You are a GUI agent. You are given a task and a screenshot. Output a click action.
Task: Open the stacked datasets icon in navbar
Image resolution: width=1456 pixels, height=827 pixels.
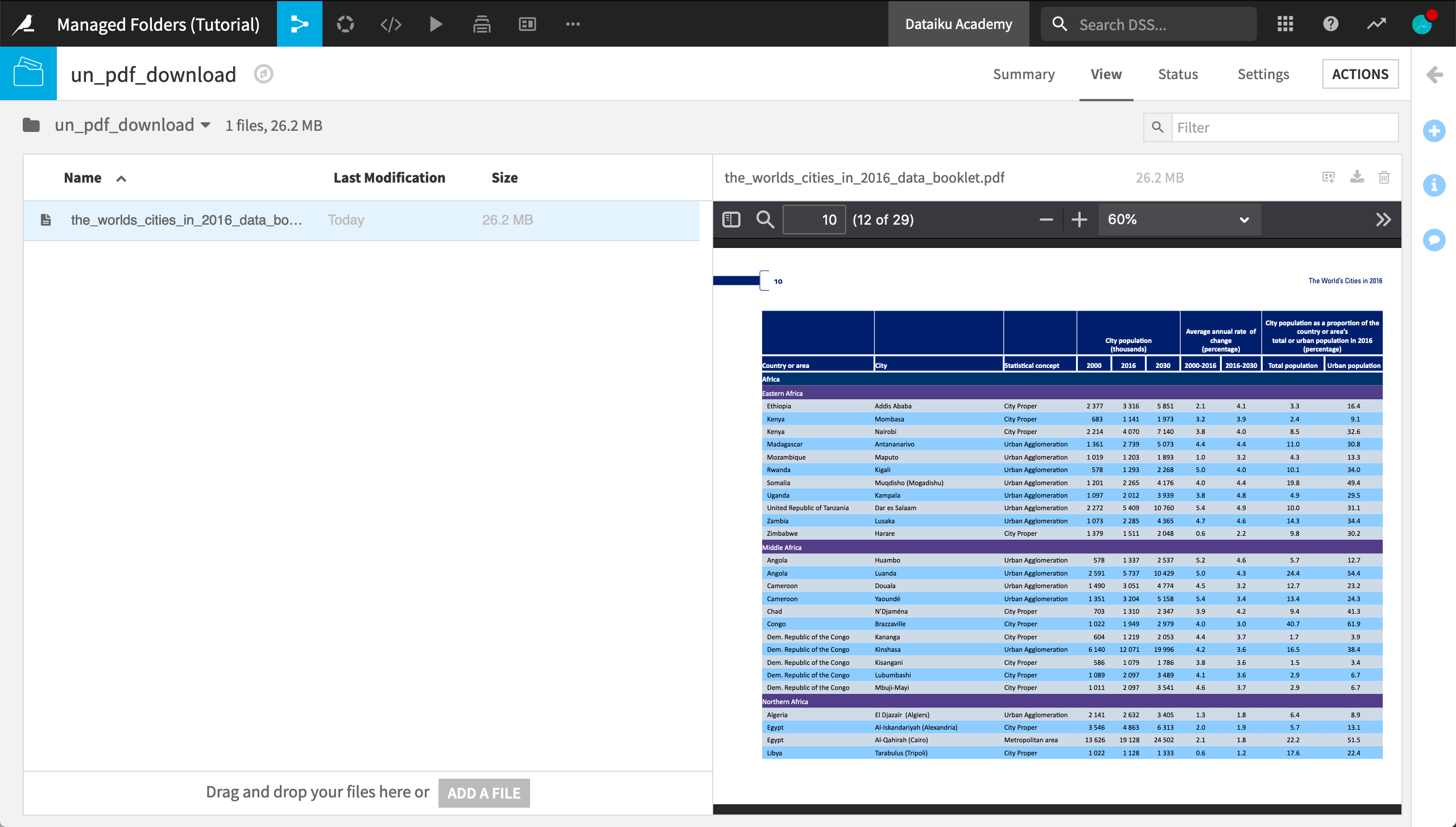click(481, 23)
